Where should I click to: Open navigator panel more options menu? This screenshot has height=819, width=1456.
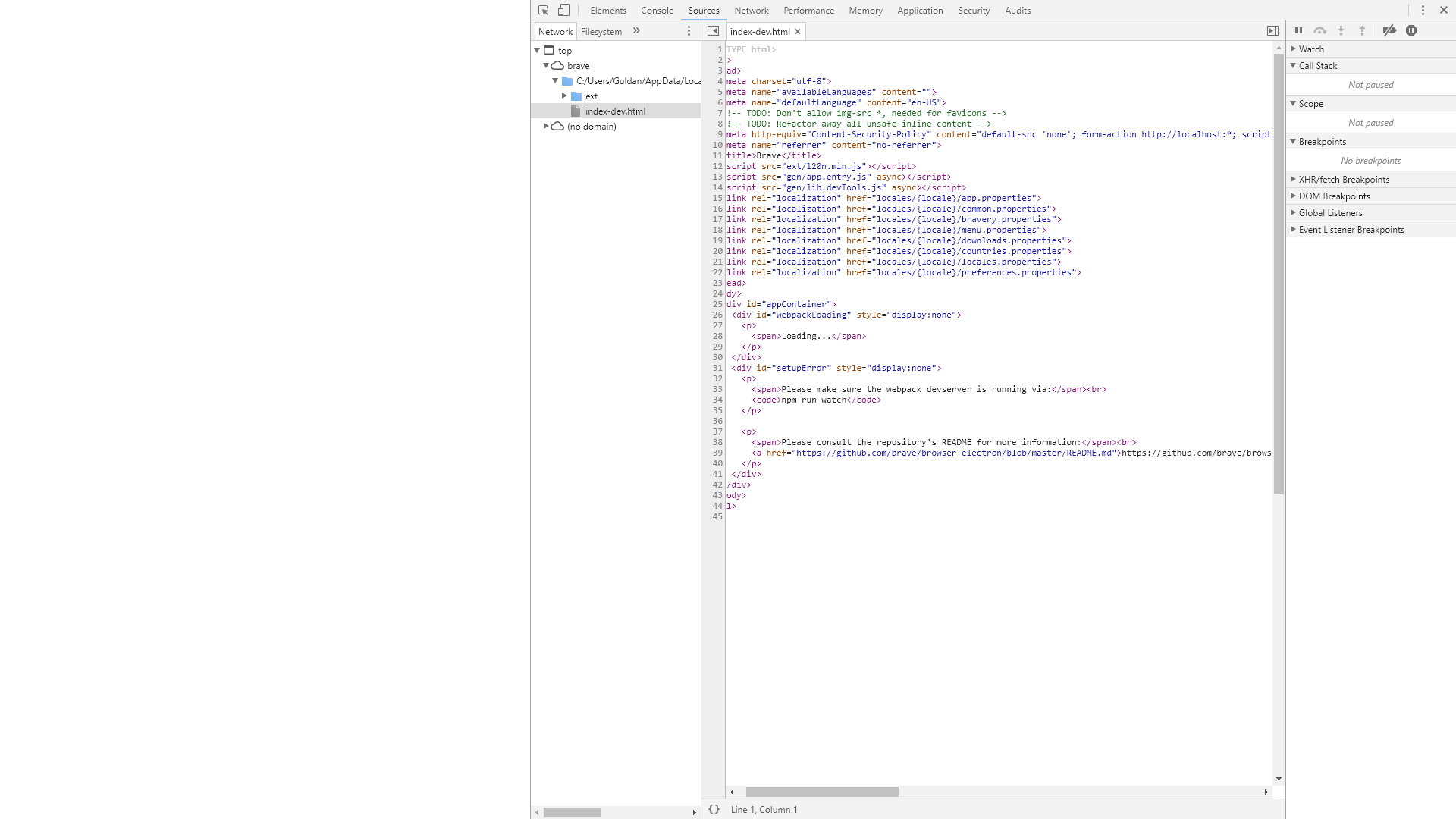click(689, 31)
